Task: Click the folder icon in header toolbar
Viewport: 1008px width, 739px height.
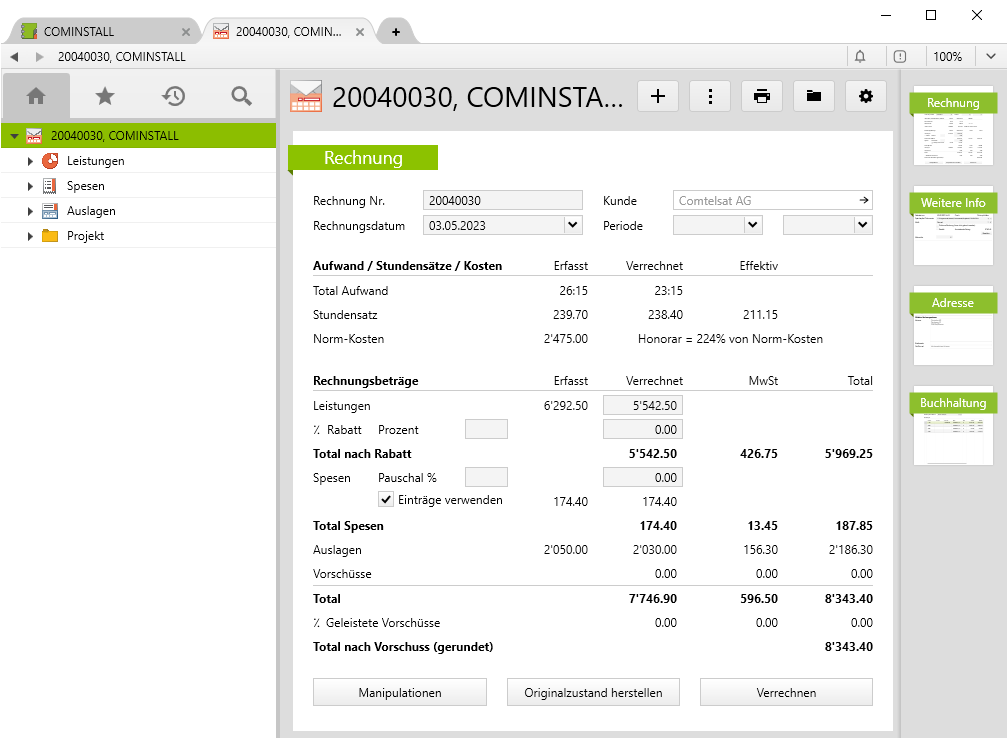Action: 814,96
